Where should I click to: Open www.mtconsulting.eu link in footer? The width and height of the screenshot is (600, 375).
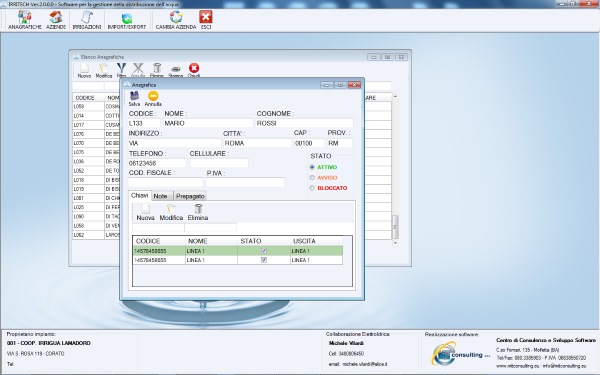click(517, 366)
